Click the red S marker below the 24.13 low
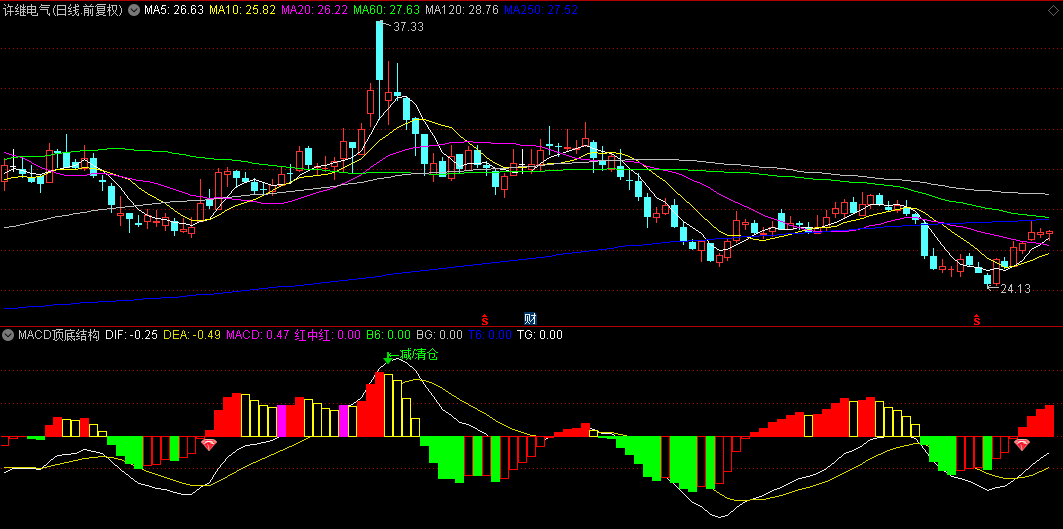 click(x=977, y=319)
